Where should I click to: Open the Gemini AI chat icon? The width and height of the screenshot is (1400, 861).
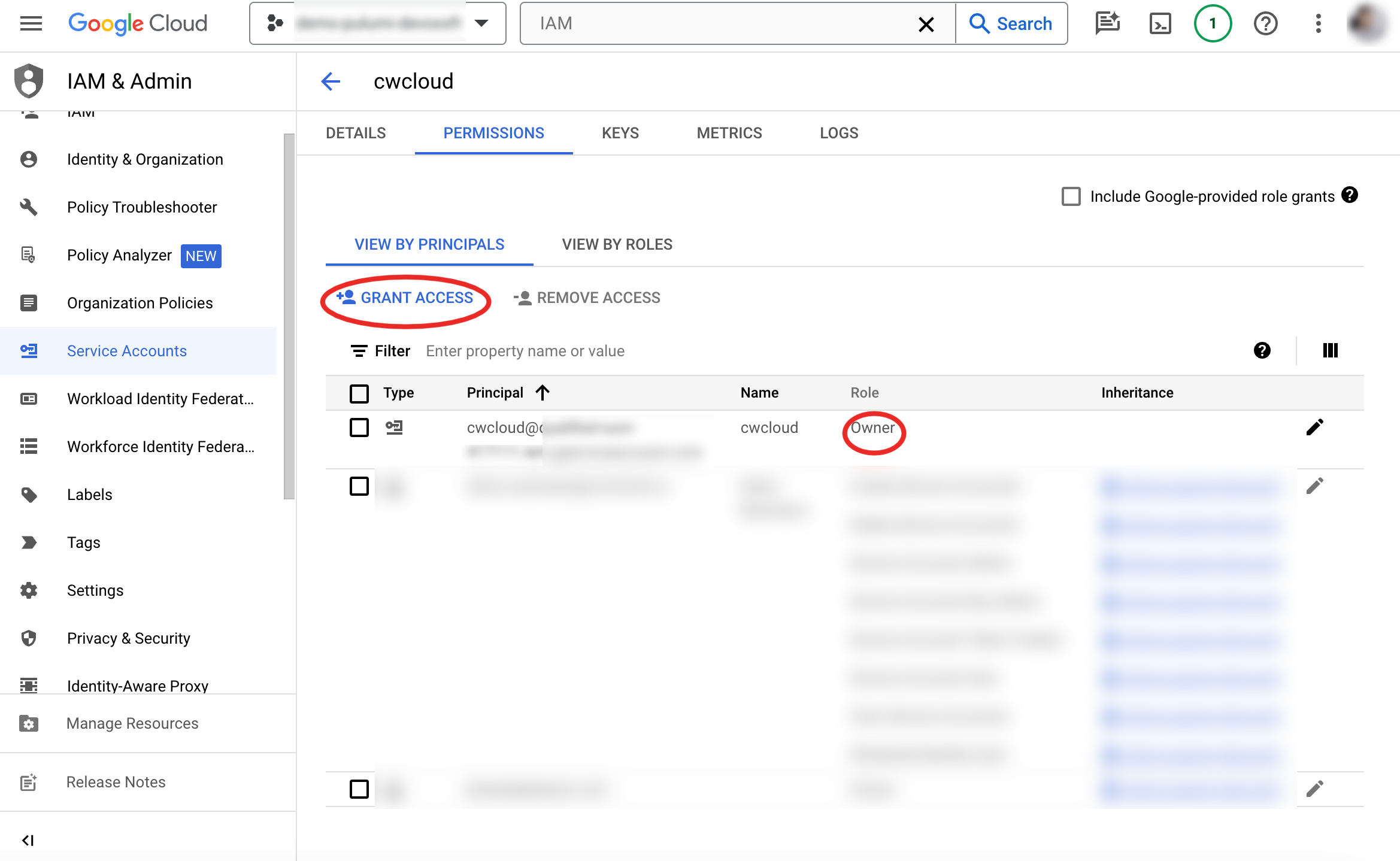click(x=1108, y=23)
